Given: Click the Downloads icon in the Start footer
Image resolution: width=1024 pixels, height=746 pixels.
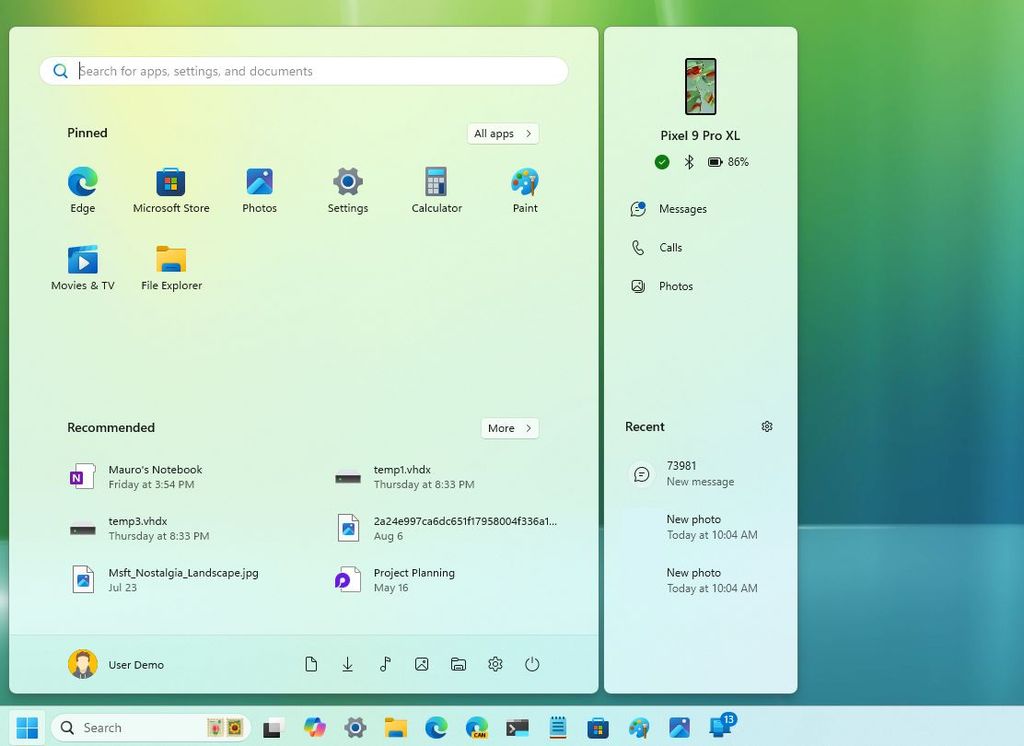Looking at the screenshot, I should 347,663.
